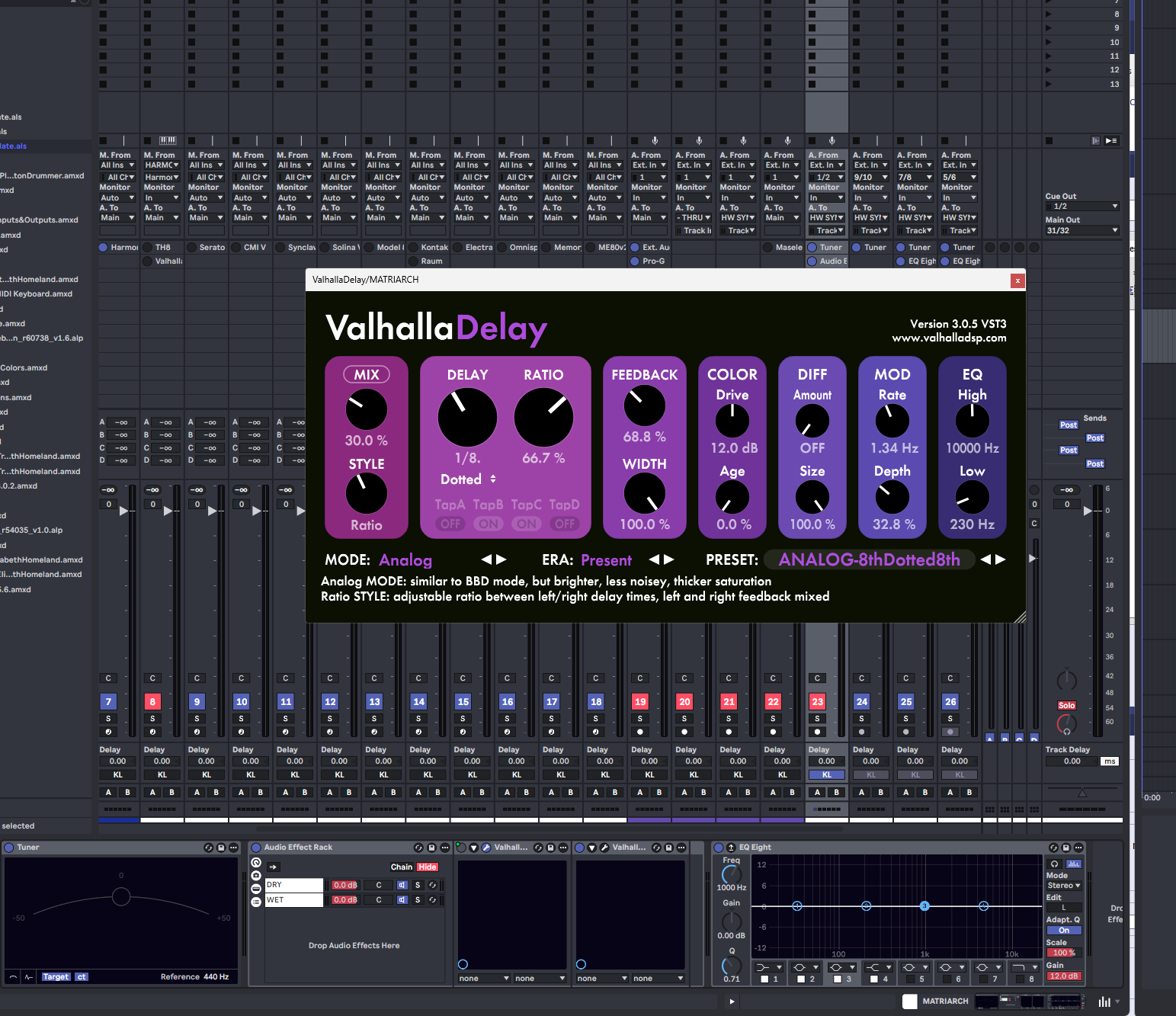1176x1016 pixels.
Task: Click wrench icon on second Valhalla device
Action: [x=604, y=848]
